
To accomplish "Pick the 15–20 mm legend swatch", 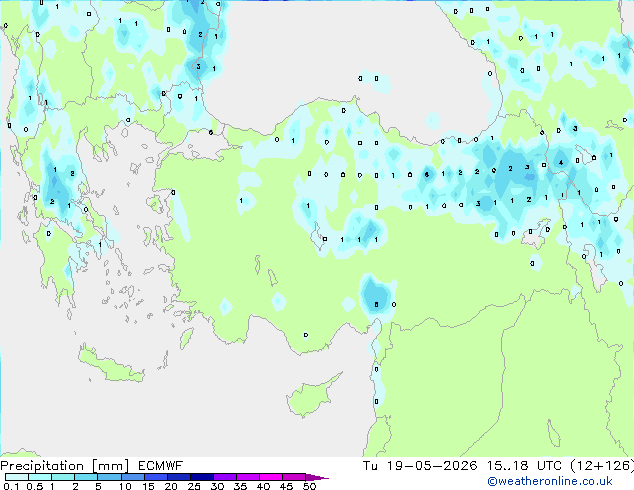I will point(155,477).
